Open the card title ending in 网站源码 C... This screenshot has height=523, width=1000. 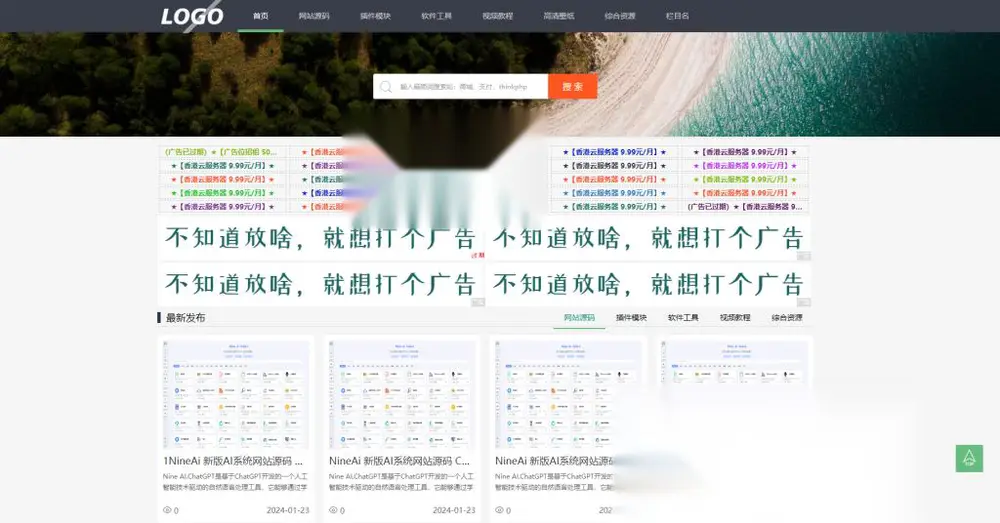point(400,461)
